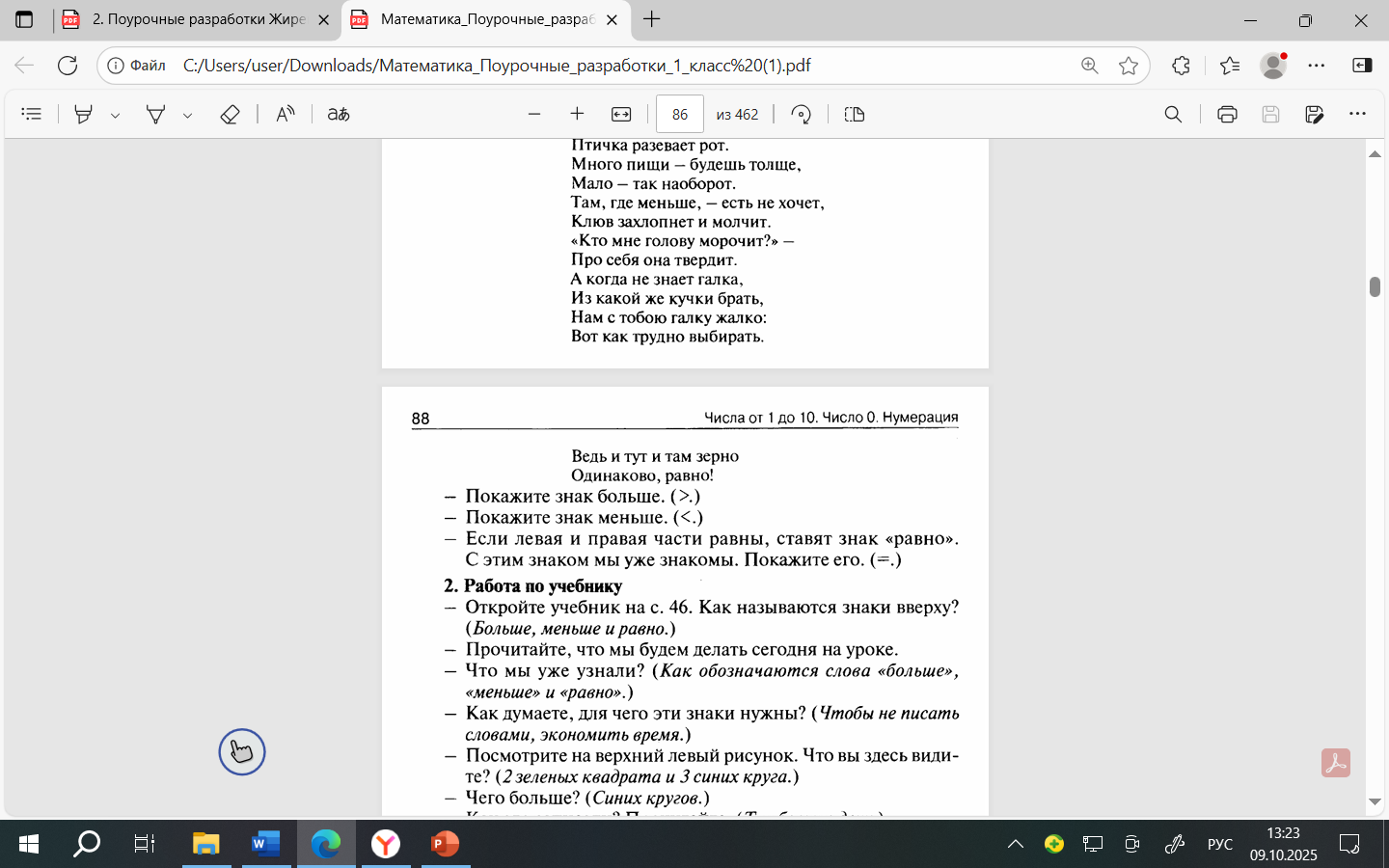Viewport: 1389px width, 868px height.
Task: Show hidden system tray icons
Action: (x=1016, y=844)
